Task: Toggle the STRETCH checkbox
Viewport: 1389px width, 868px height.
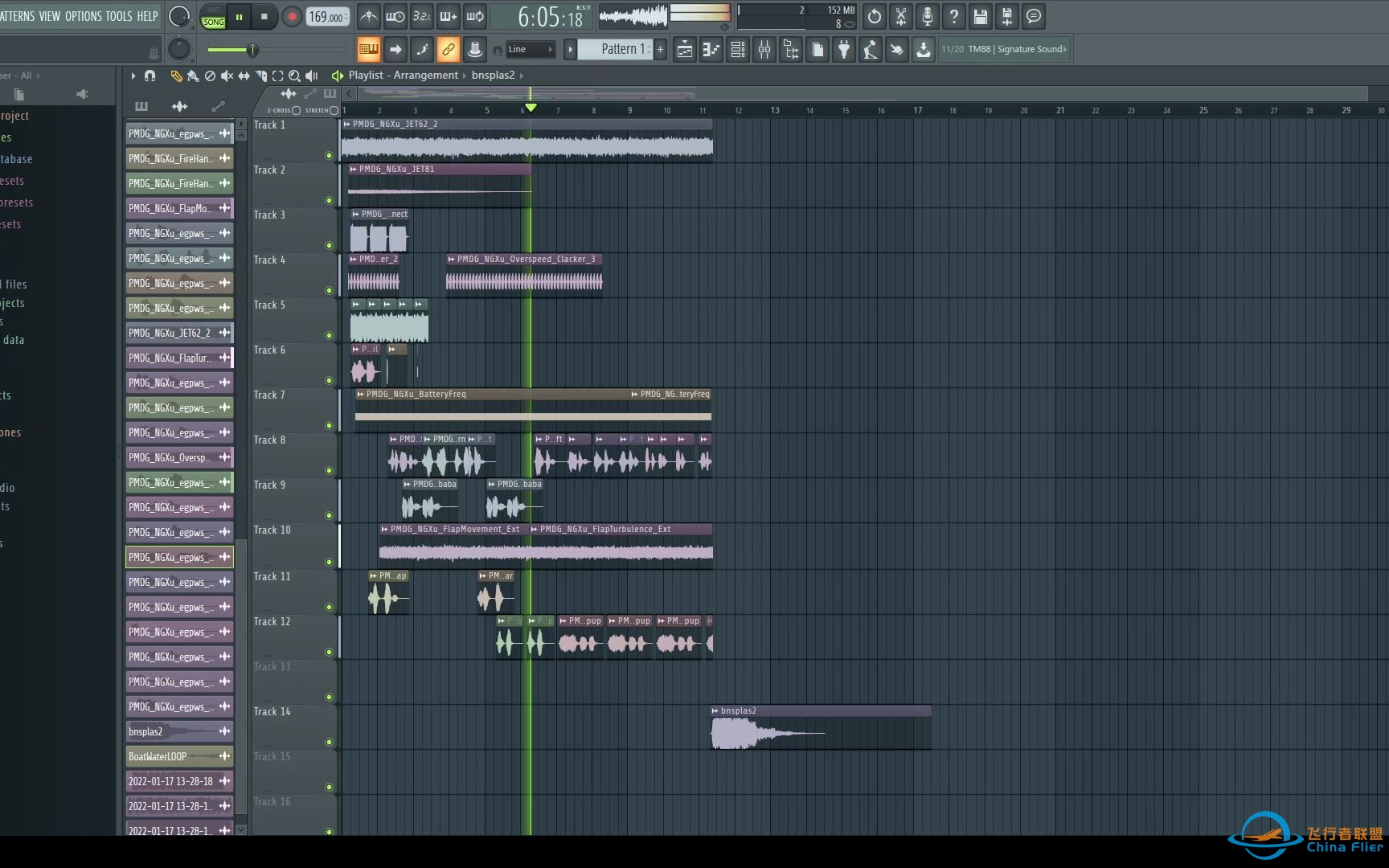Action: (334, 110)
